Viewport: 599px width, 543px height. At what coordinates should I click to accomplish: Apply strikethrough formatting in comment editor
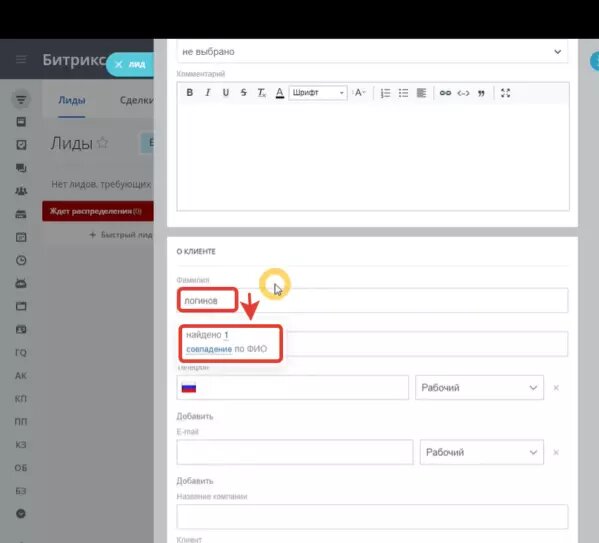click(243, 92)
